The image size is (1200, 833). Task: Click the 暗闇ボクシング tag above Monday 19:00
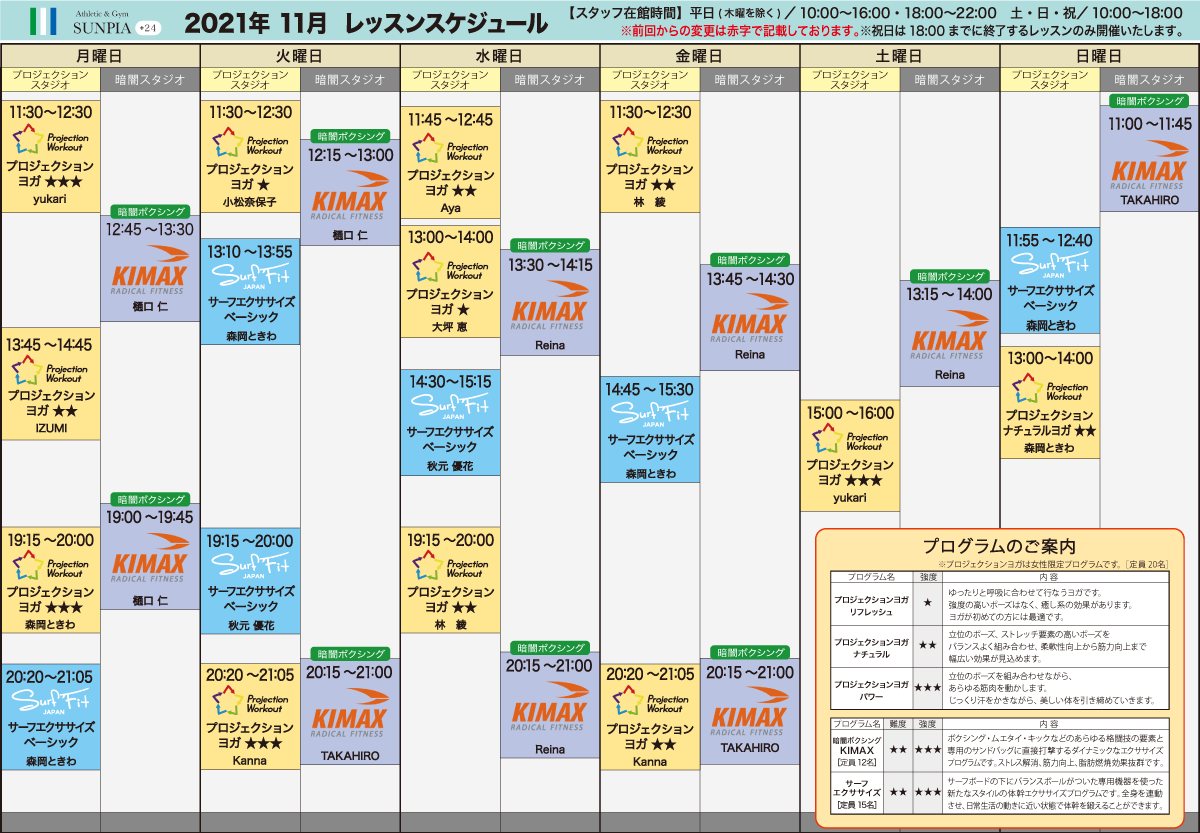(x=150, y=499)
